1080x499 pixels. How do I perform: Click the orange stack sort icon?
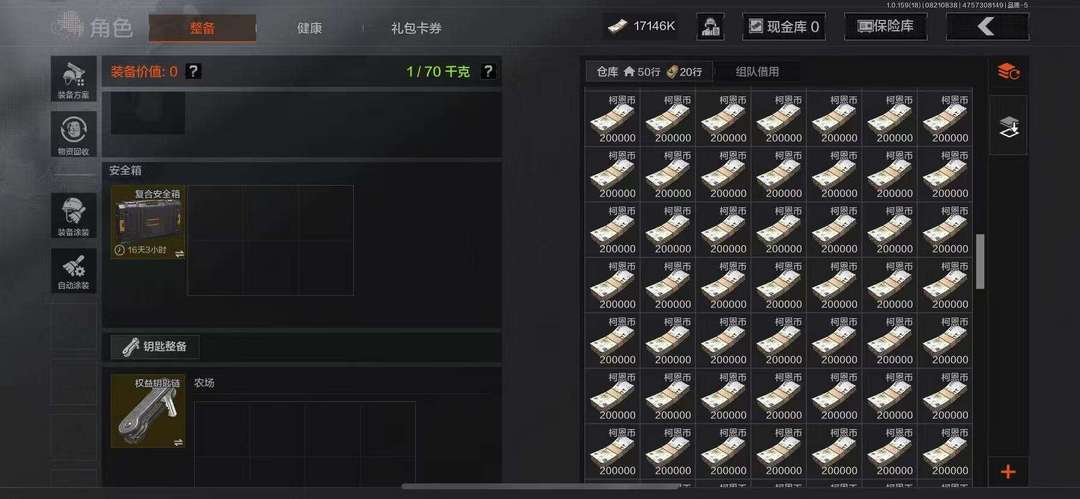(1008, 71)
